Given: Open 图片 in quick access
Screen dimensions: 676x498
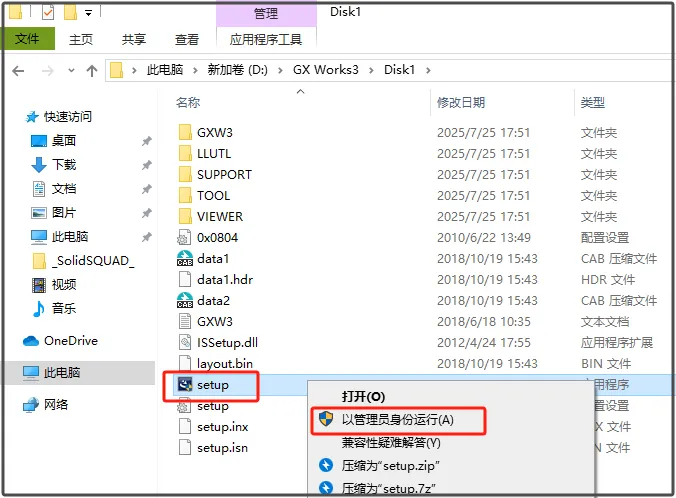Looking at the screenshot, I should (63, 213).
